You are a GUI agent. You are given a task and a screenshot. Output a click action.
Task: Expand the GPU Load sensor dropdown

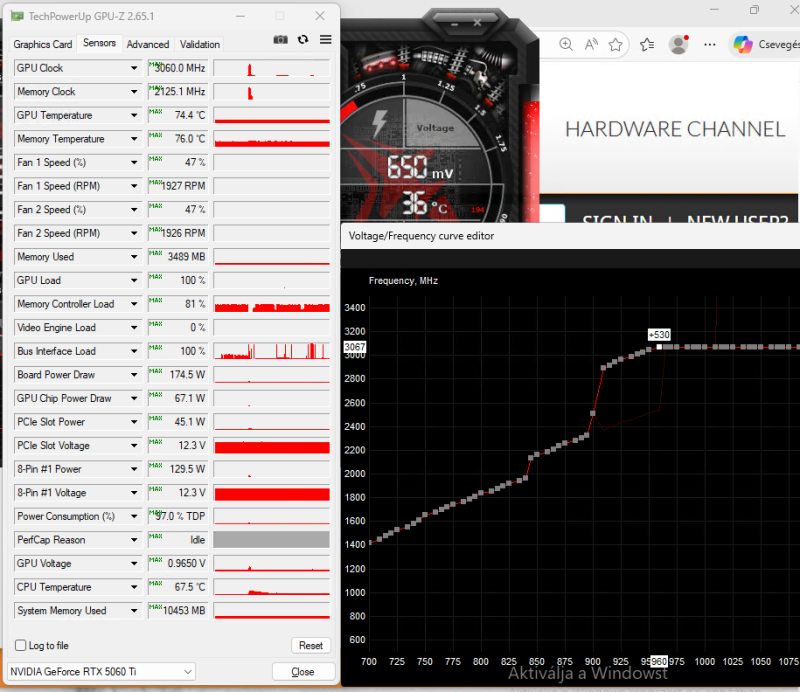click(x=134, y=280)
